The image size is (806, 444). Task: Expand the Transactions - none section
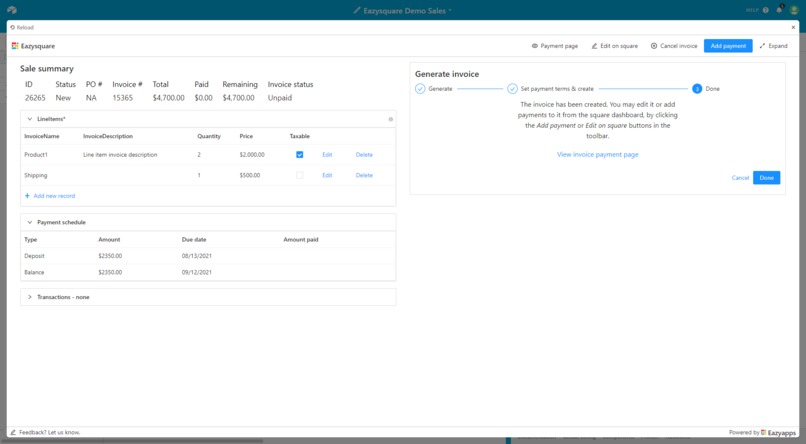(29, 297)
